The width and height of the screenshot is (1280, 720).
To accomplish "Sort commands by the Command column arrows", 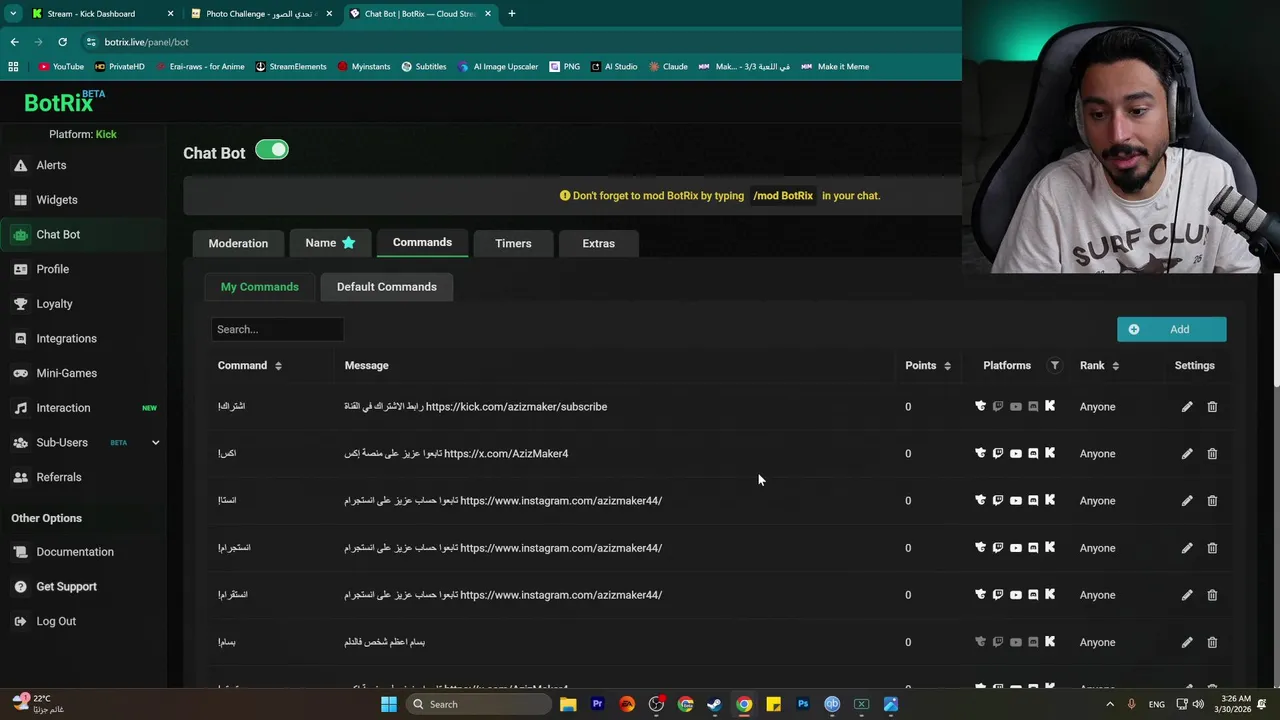I will click(x=278, y=366).
